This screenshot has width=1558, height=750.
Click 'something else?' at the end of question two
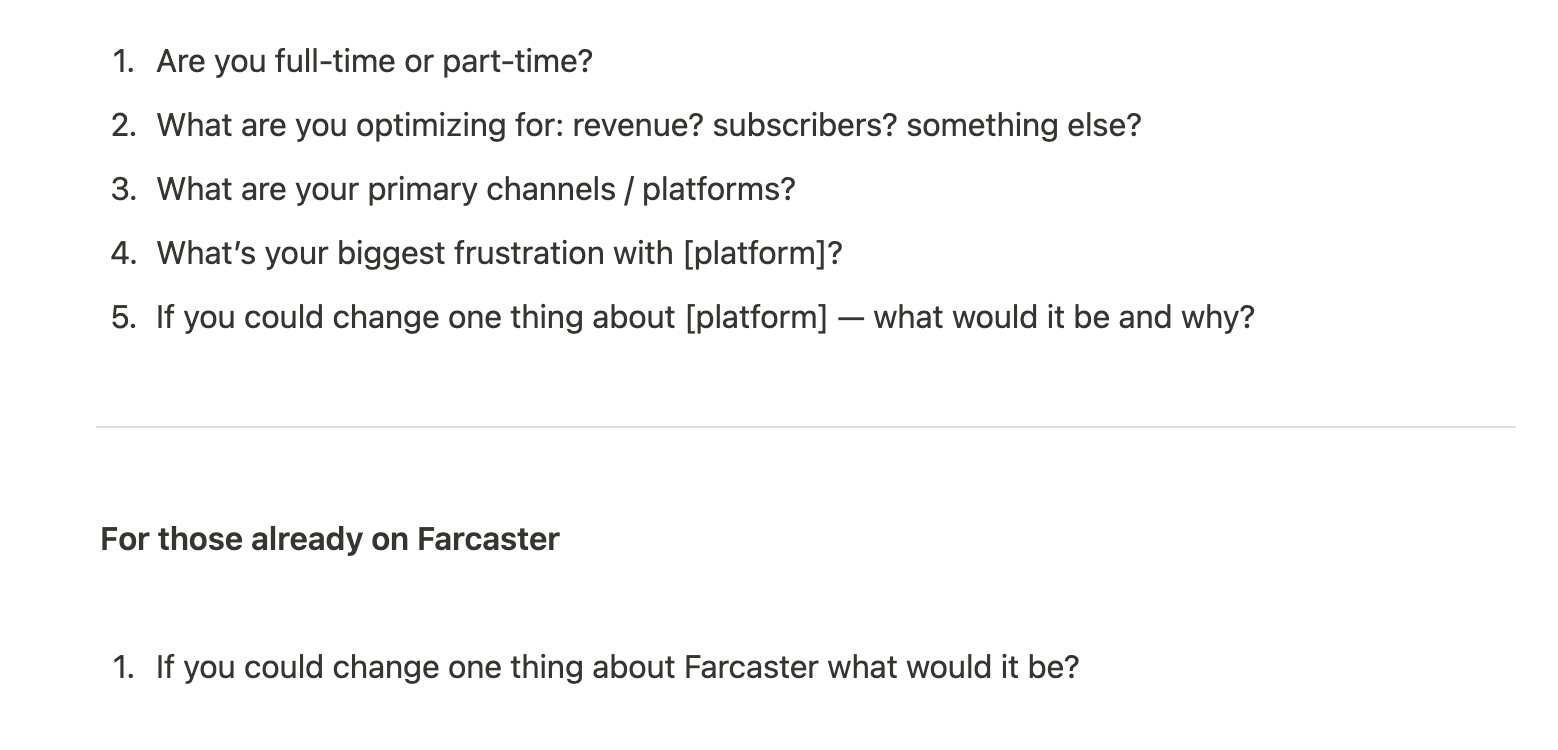click(1023, 126)
